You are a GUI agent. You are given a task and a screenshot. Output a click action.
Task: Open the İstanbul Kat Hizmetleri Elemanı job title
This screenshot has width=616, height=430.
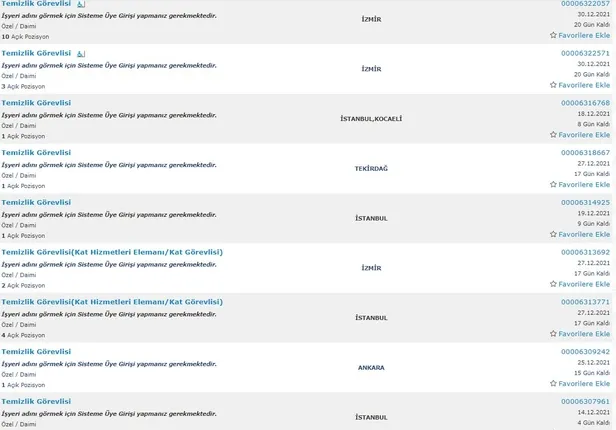(112, 301)
